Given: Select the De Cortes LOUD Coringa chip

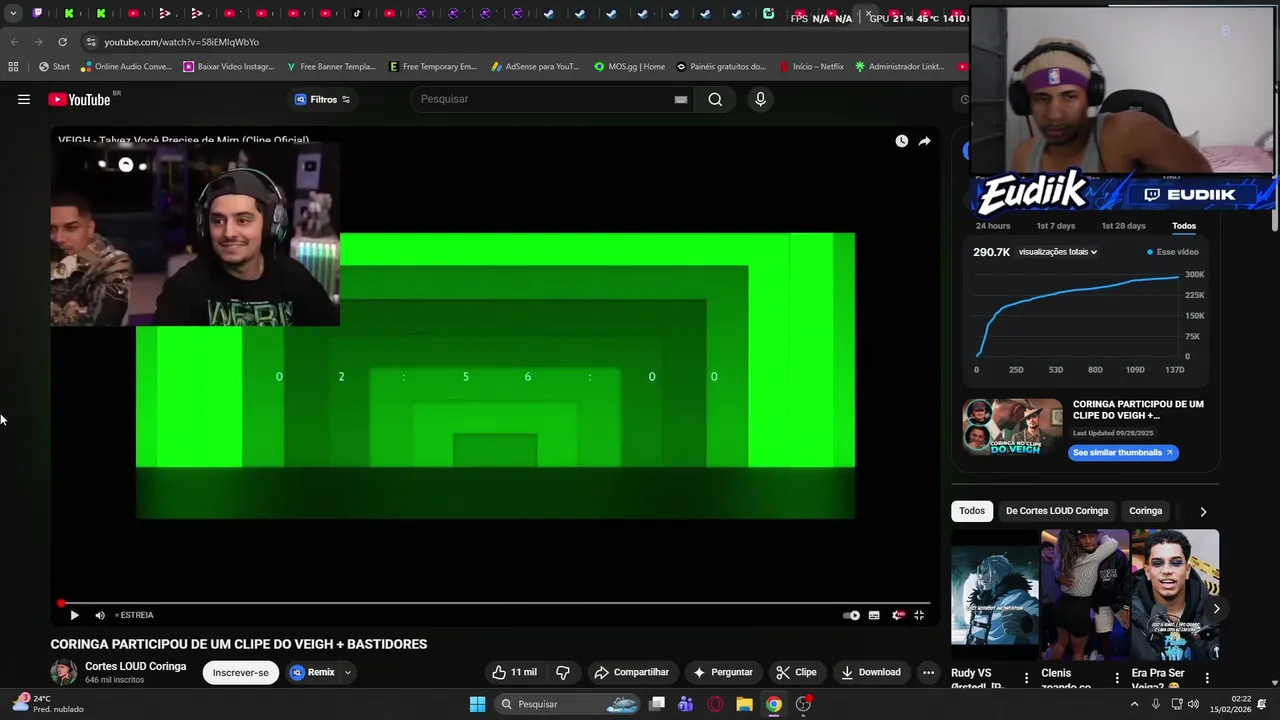Looking at the screenshot, I should [x=1057, y=511].
